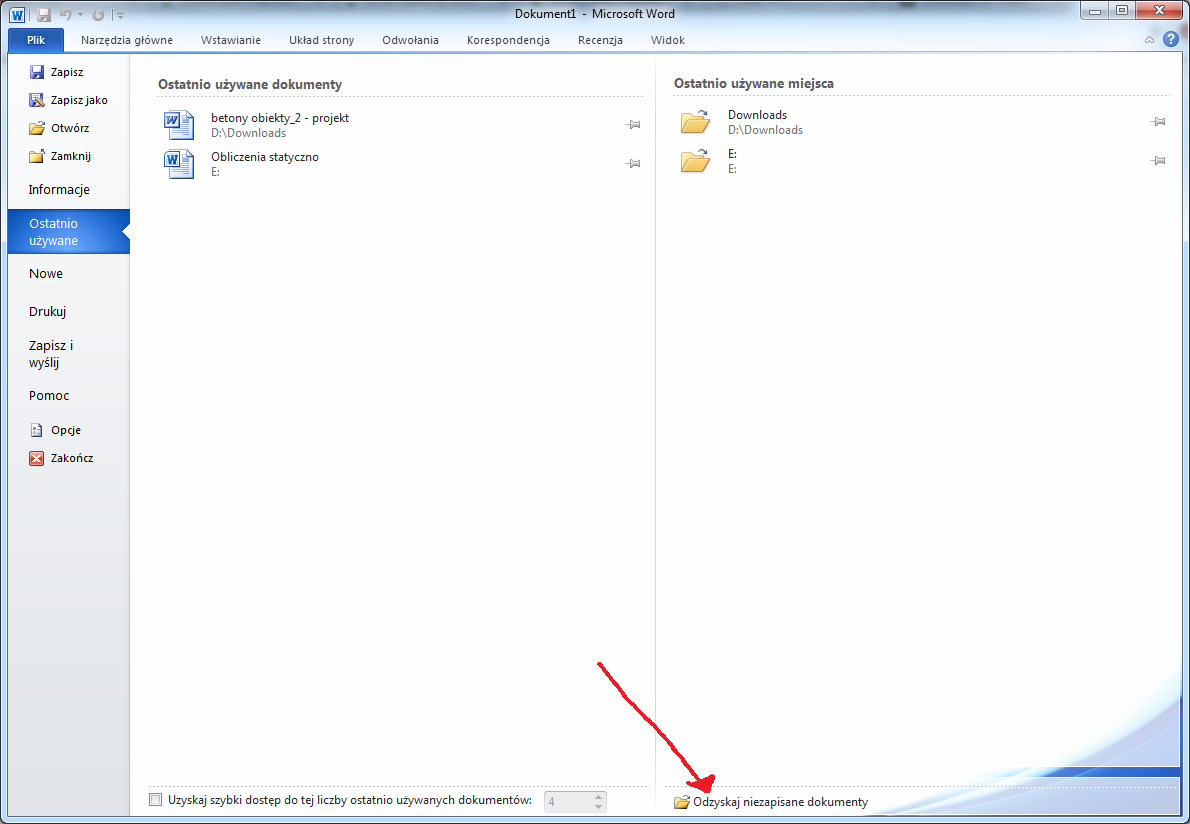Click the Word file icon for Obliczenia statyczno
1190x824 pixels.
pos(179,164)
